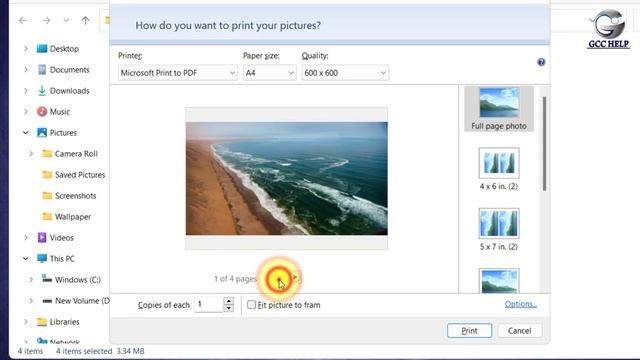Select Wallpaper label in tree
640x360 pixels.
pyautogui.click(x=73, y=217)
